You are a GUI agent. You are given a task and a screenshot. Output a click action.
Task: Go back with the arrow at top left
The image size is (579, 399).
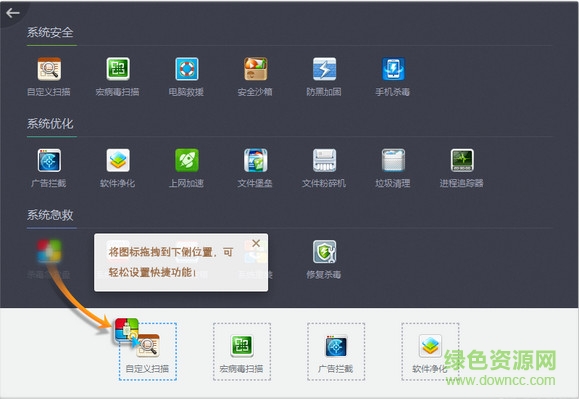pos(13,13)
